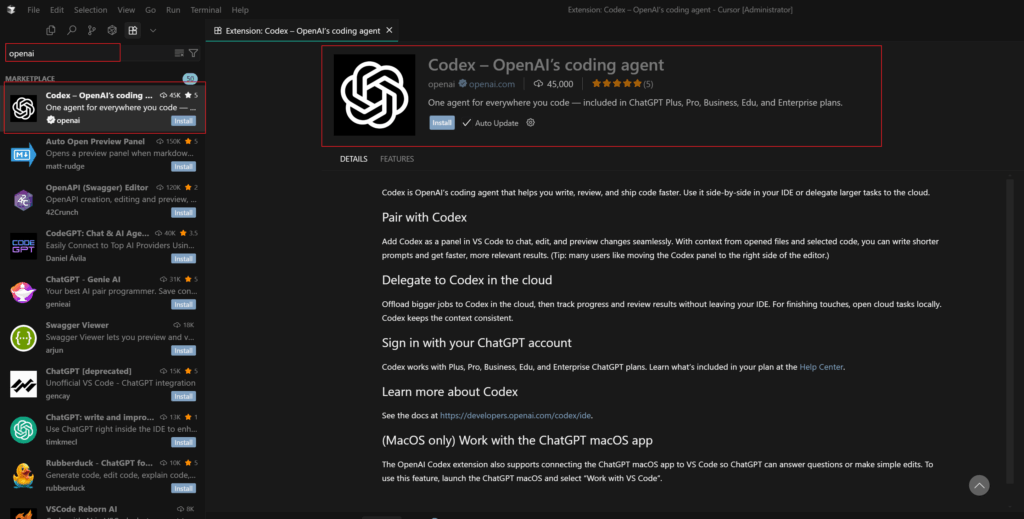This screenshot has height=519, width=1024.
Task: Click the scroll-to-top arrow button
Action: tap(979, 485)
